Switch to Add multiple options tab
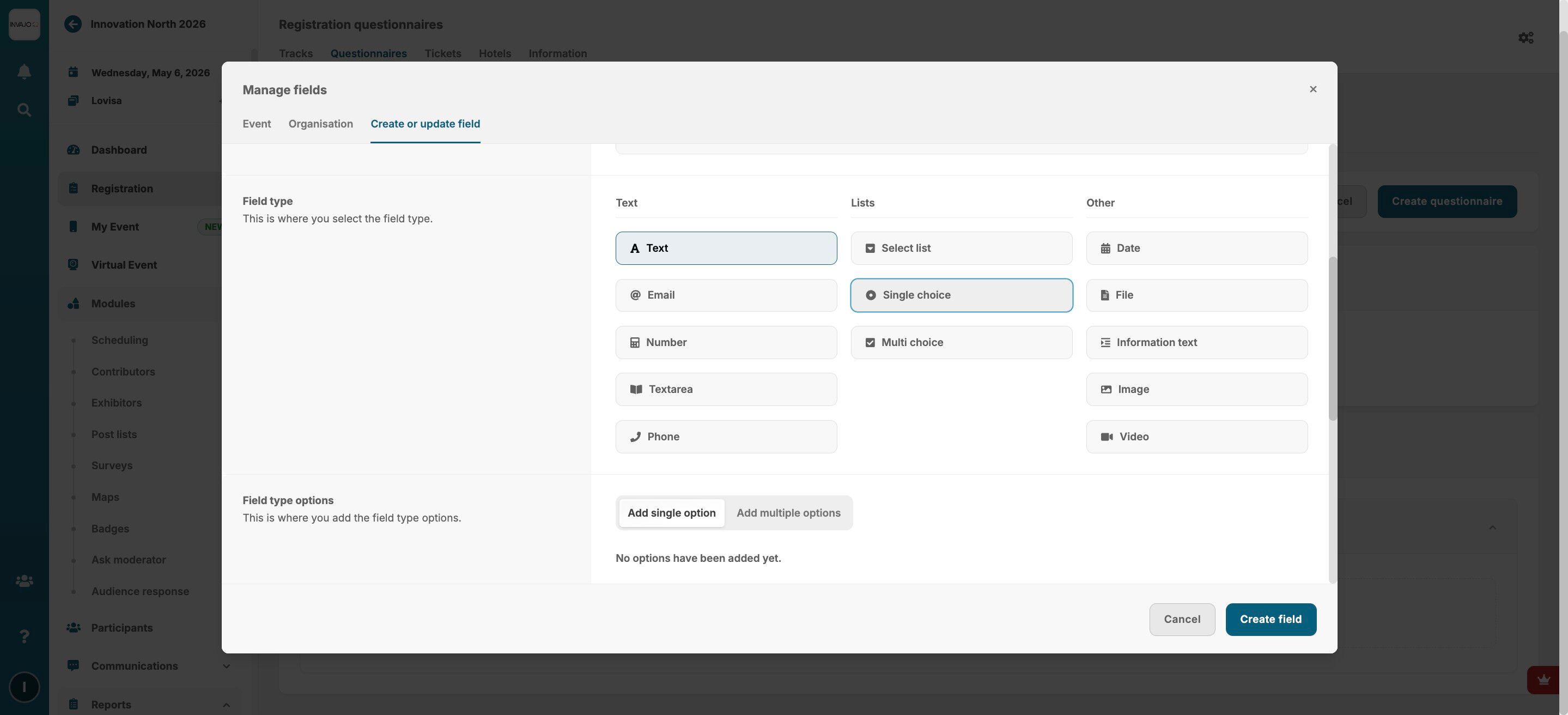The image size is (1568, 715). point(788,513)
